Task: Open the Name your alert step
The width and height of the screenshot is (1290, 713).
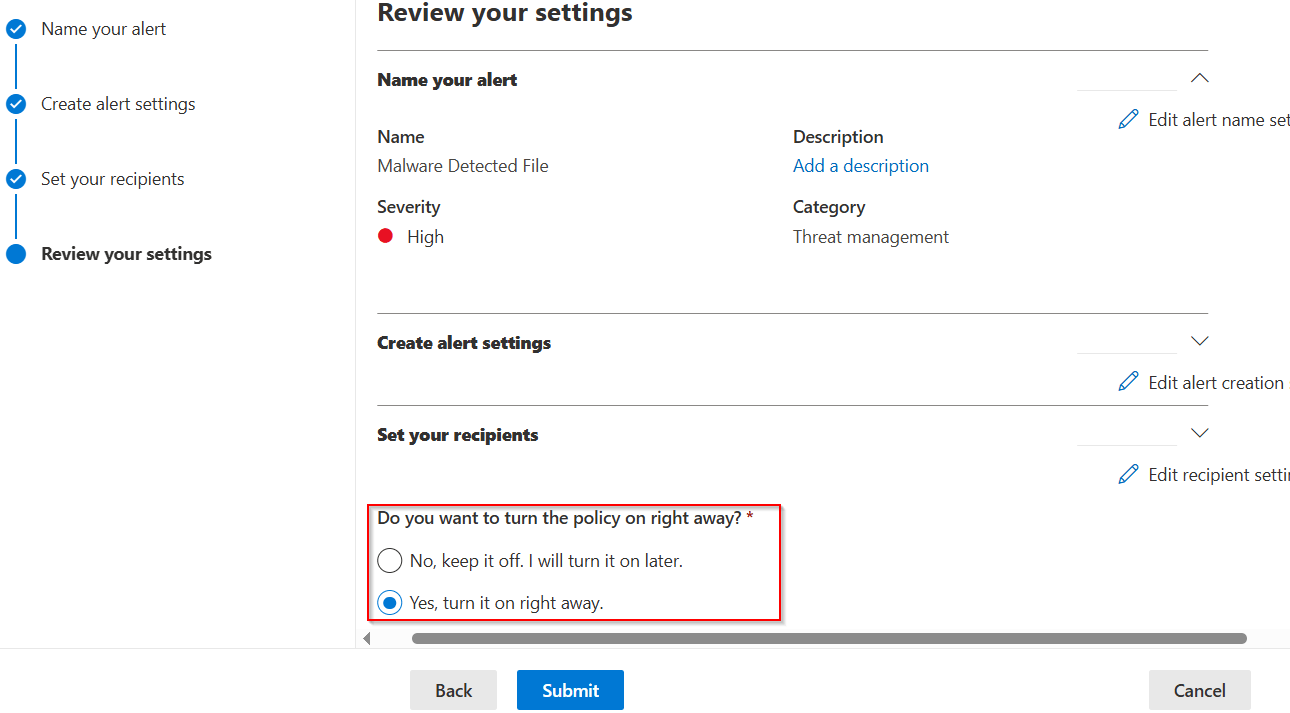Action: click(103, 28)
